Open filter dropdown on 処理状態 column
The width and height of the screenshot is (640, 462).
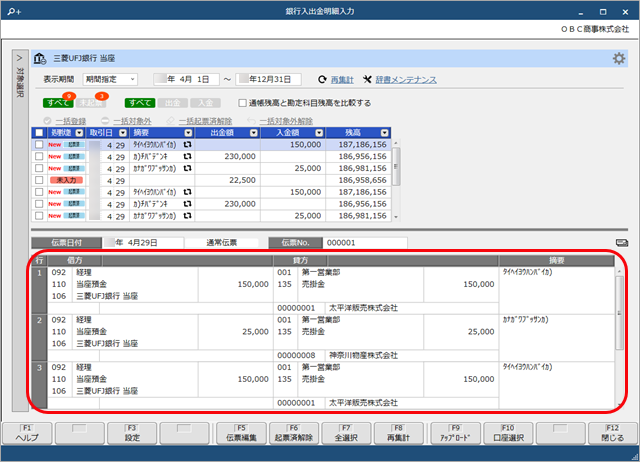coord(79,133)
